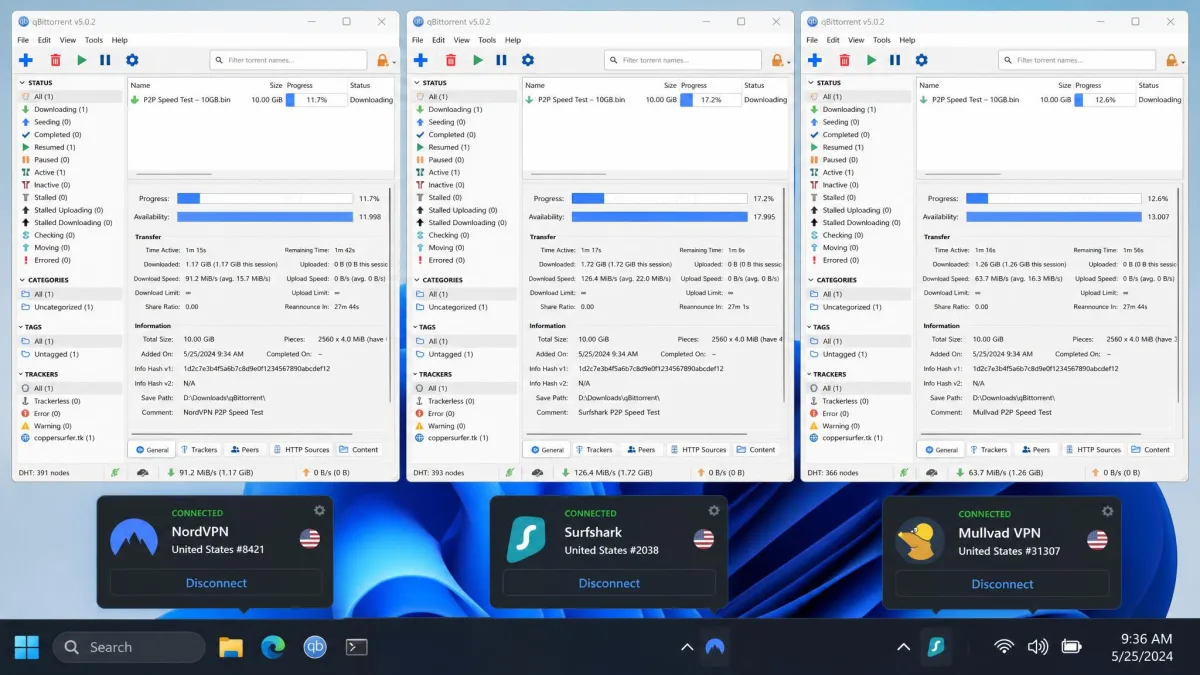The height and width of the screenshot is (675, 1200).
Task: Click blue pause icon in 17.2% window
Action: (501, 60)
